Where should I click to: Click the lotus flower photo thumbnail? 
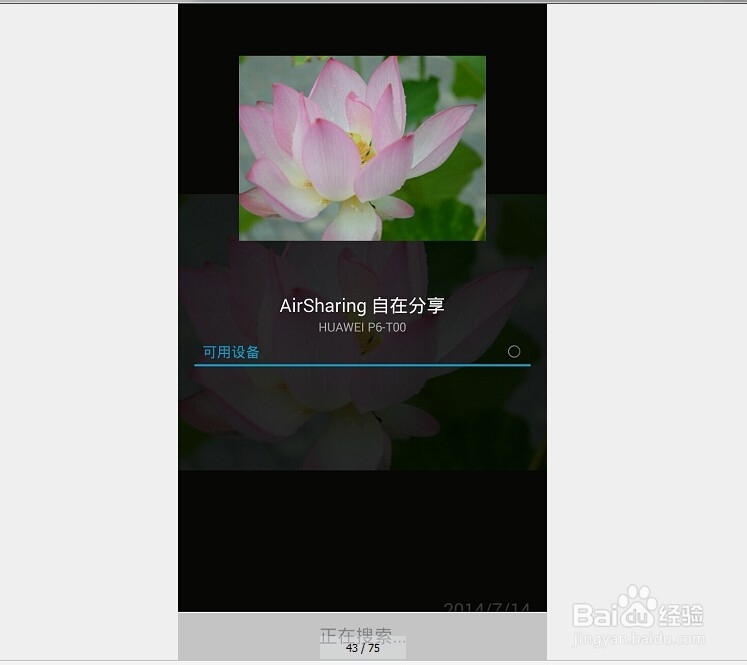(x=362, y=148)
